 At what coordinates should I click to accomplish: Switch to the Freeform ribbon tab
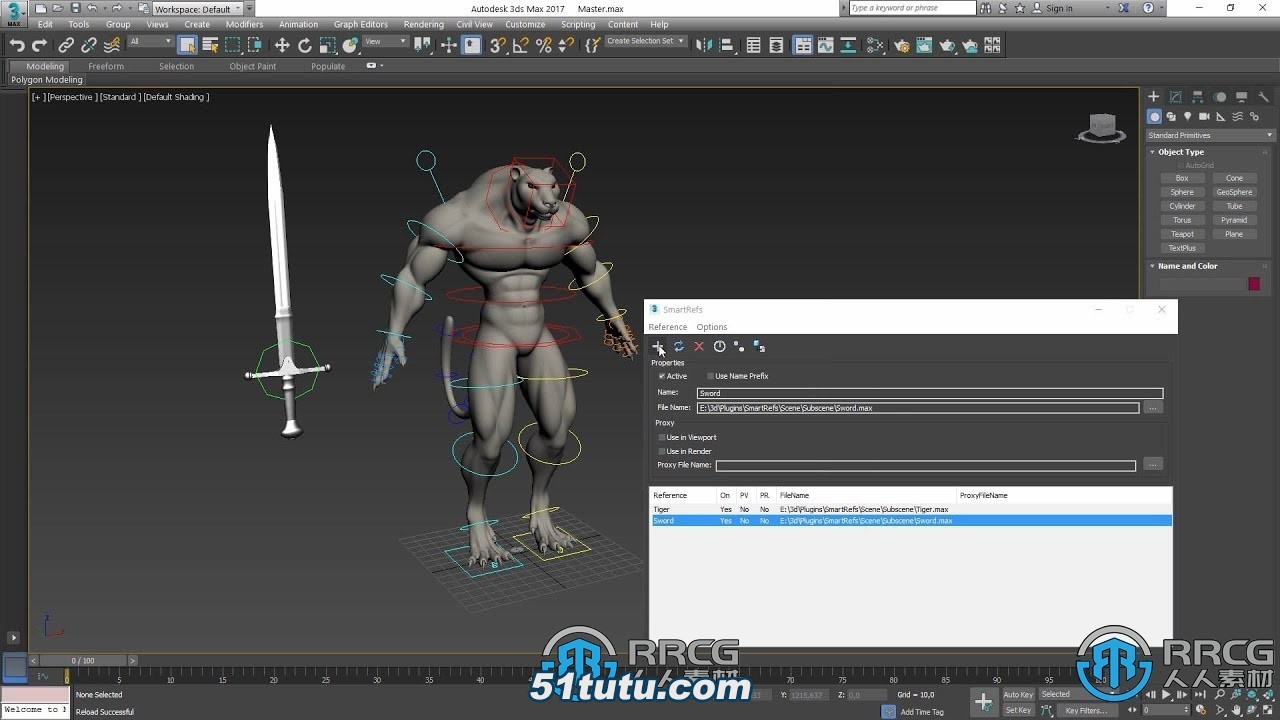[106, 66]
